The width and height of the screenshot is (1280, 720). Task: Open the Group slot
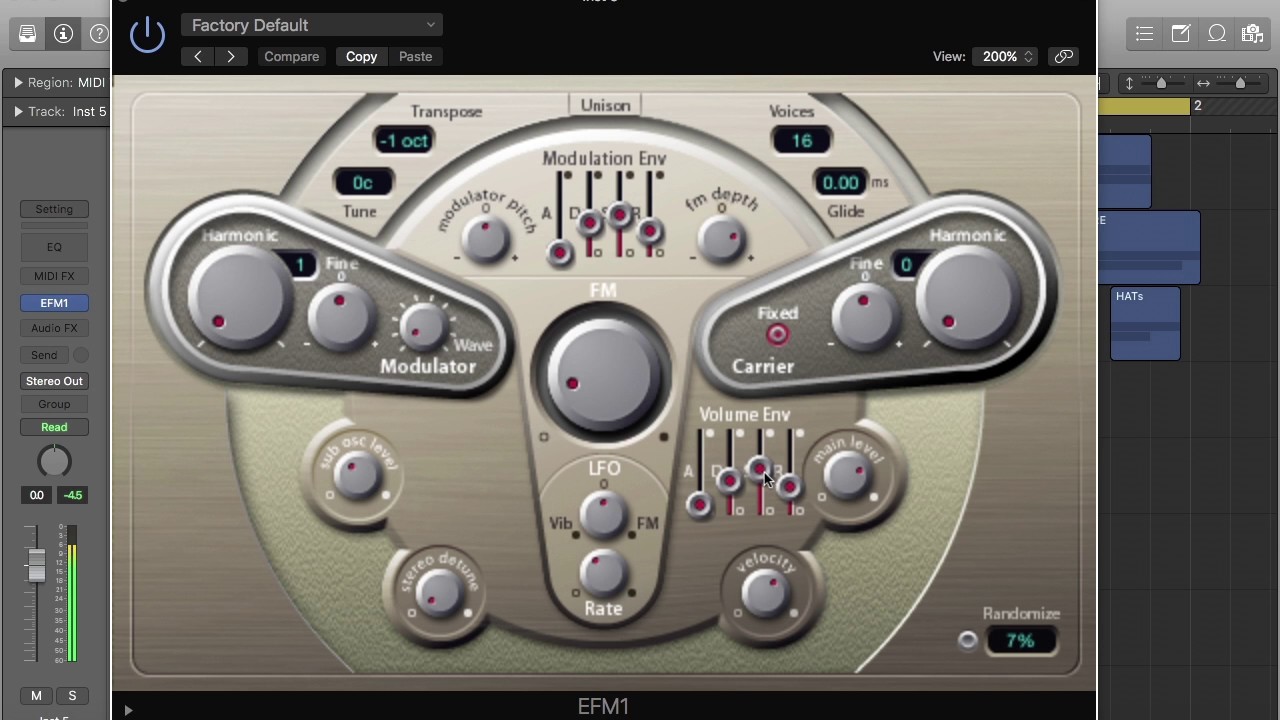pos(54,404)
